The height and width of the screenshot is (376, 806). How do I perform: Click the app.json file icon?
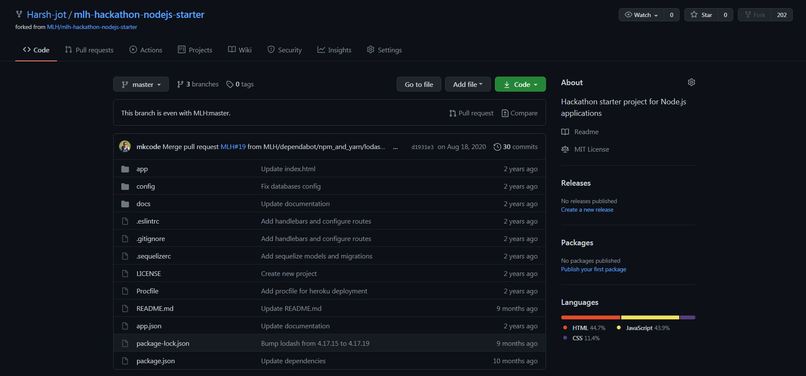click(124, 326)
